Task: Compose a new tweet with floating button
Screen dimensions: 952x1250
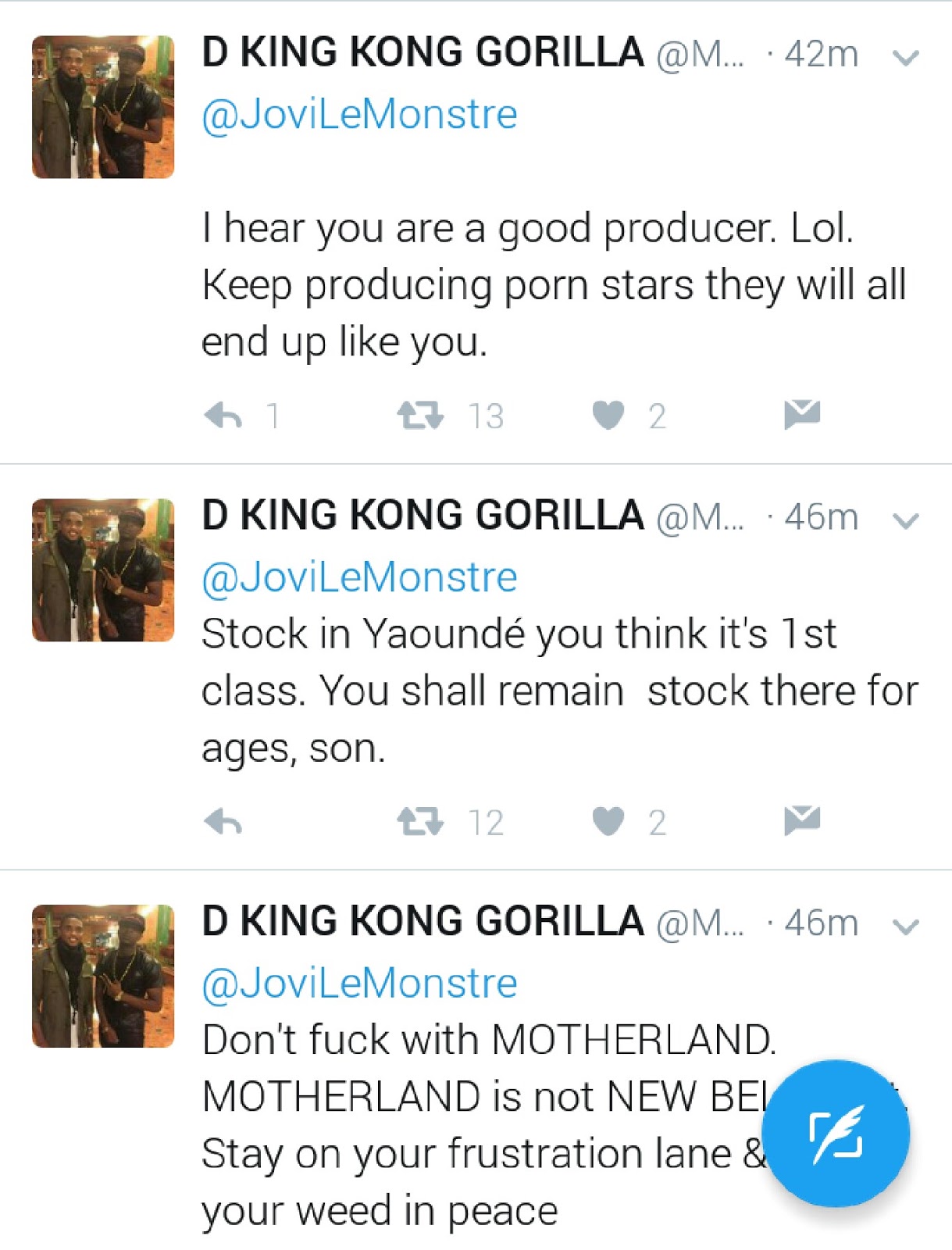Action: (835, 1134)
